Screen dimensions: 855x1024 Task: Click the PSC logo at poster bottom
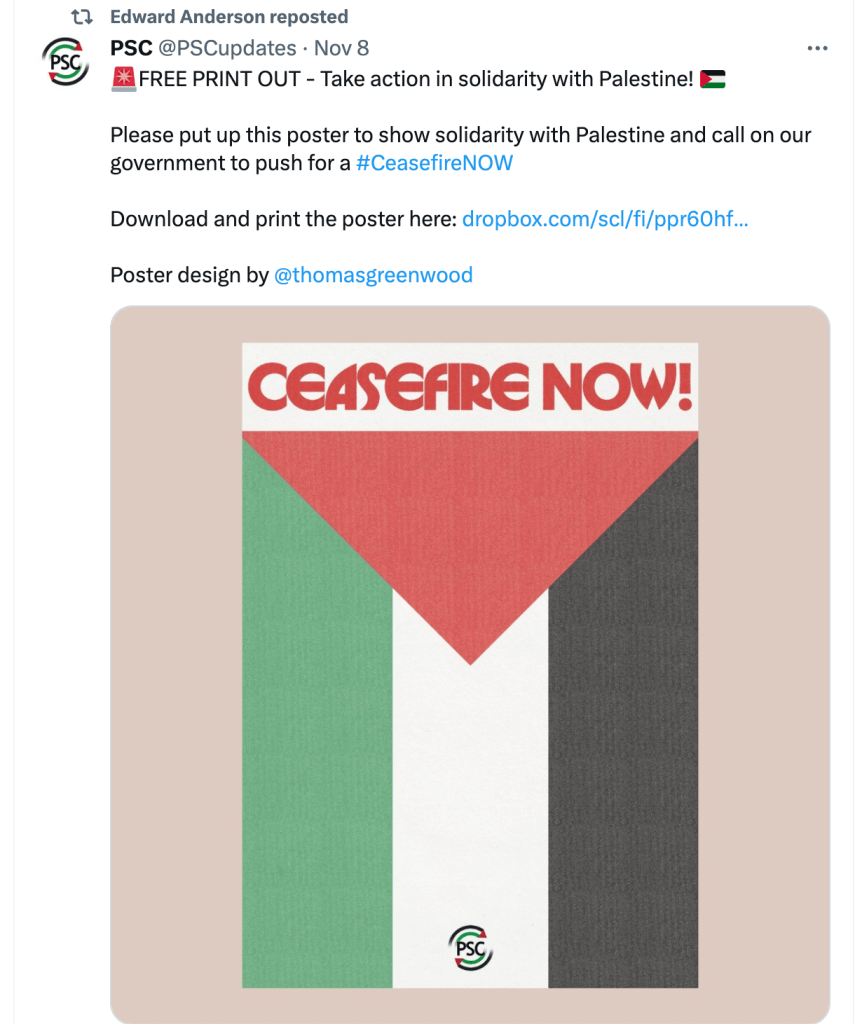[470, 948]
